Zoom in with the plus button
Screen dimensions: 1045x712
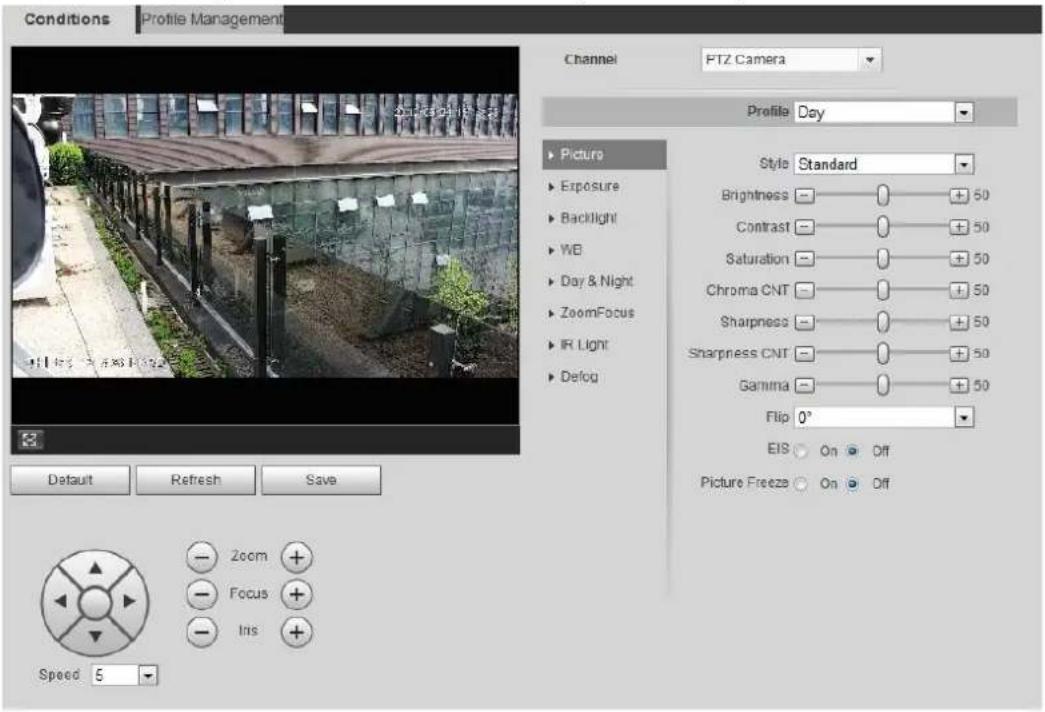tap(297, 557)
